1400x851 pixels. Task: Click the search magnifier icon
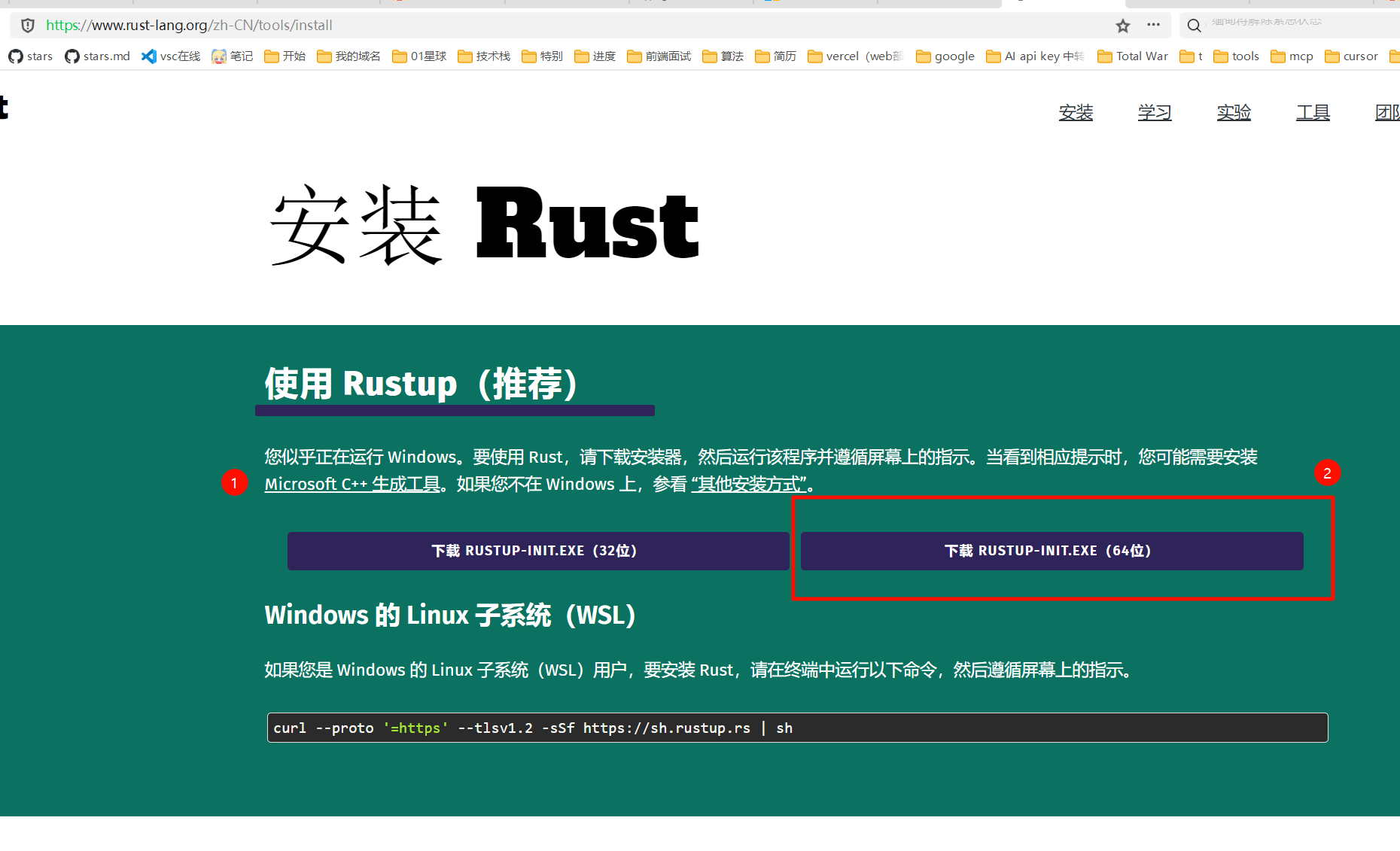(1194, 26)
